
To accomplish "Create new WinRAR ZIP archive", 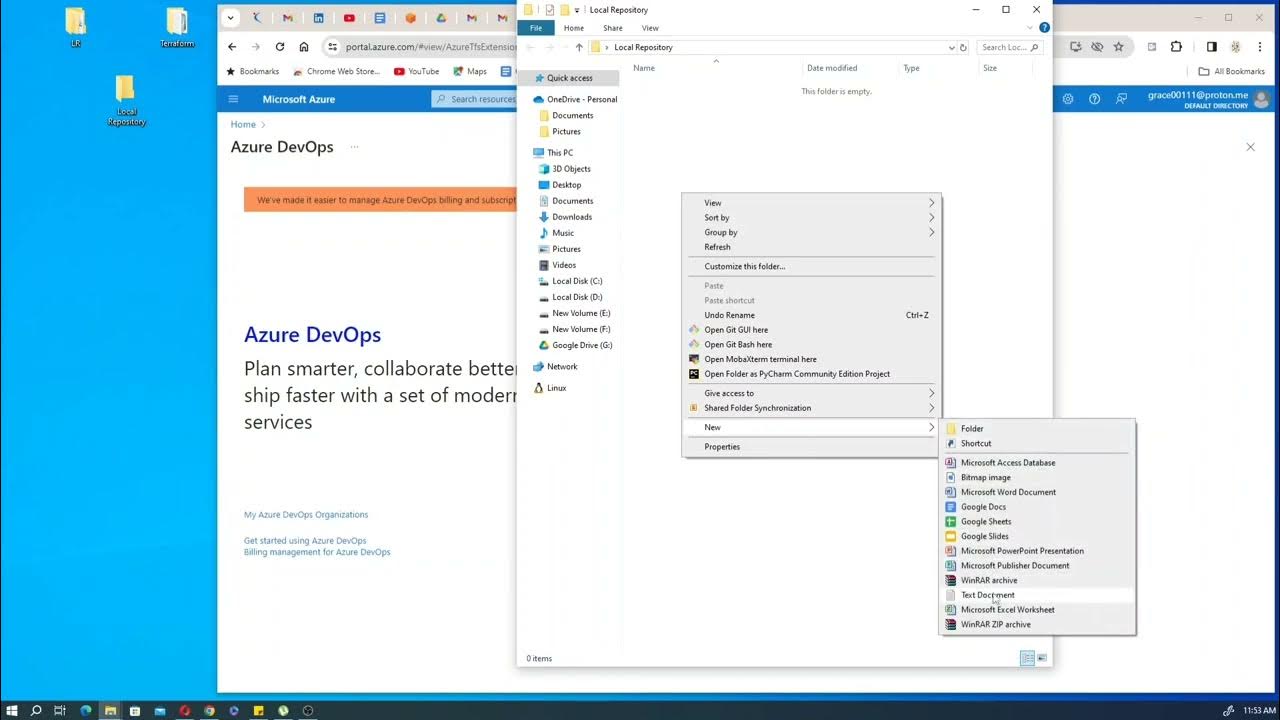I will 1038,624.
